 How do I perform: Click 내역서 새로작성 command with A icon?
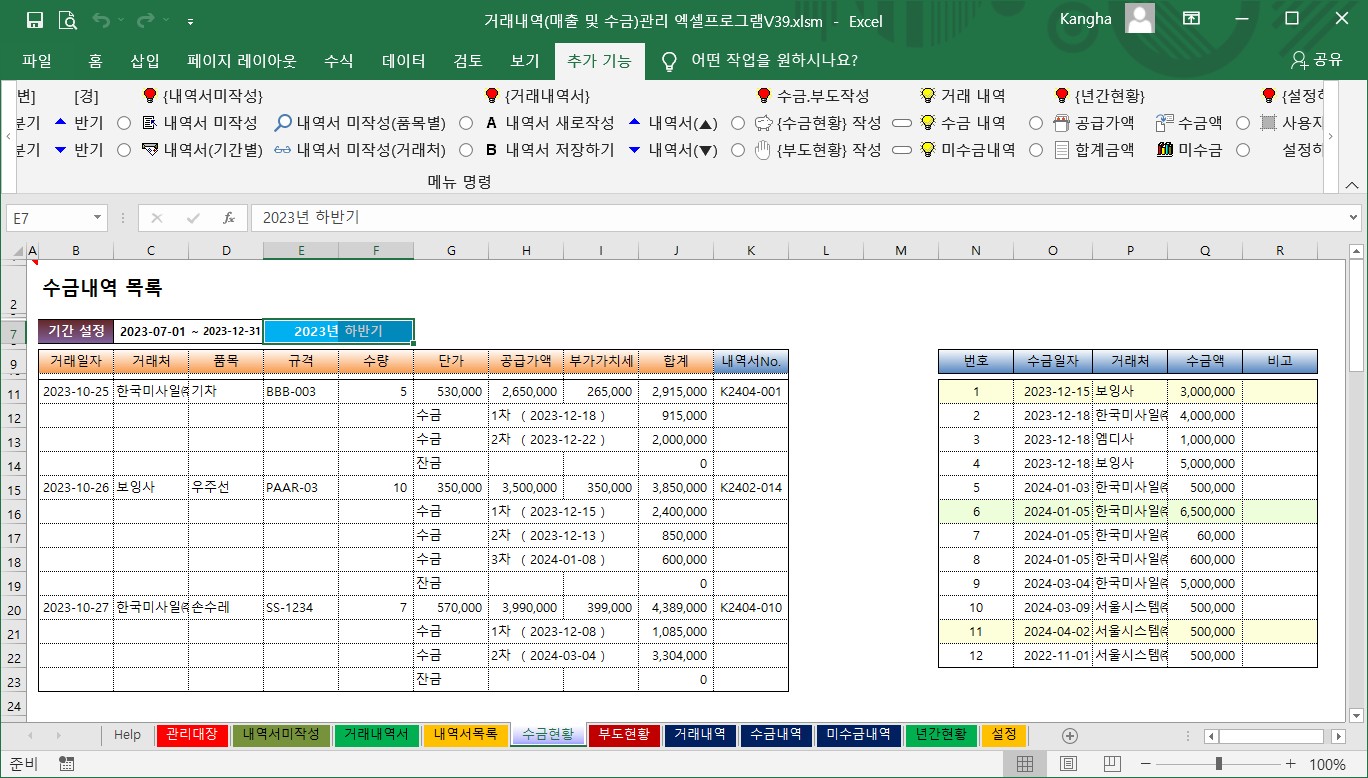coord(549,123)
